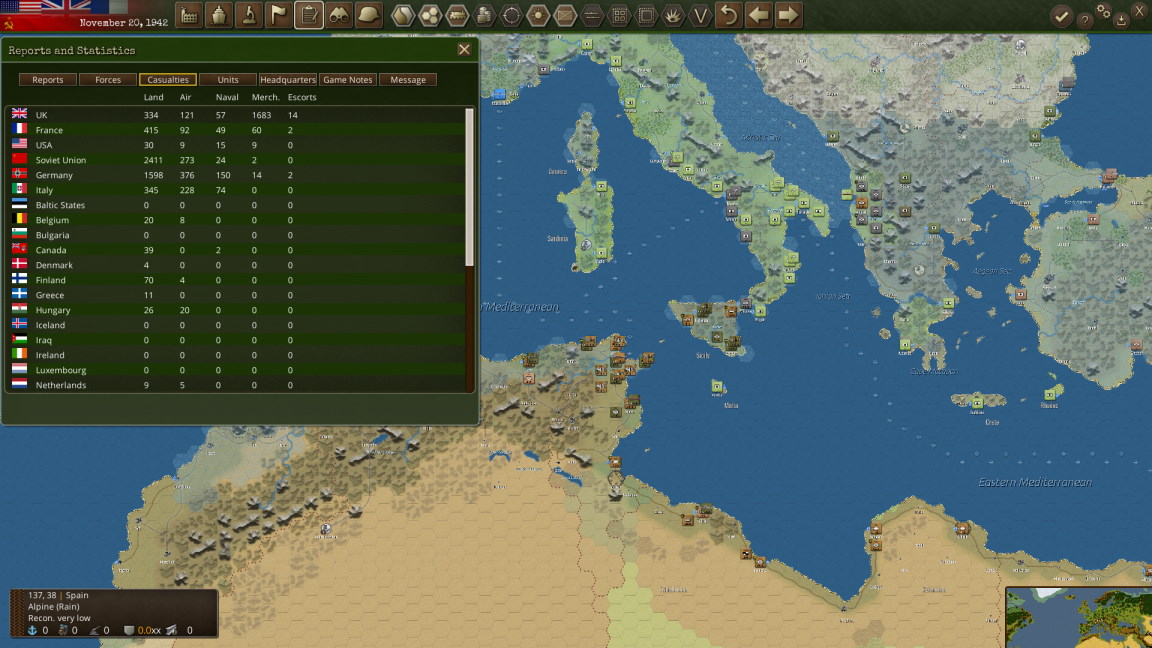
Task: Go to next unit with right arrow
Action: coord(788,15)
